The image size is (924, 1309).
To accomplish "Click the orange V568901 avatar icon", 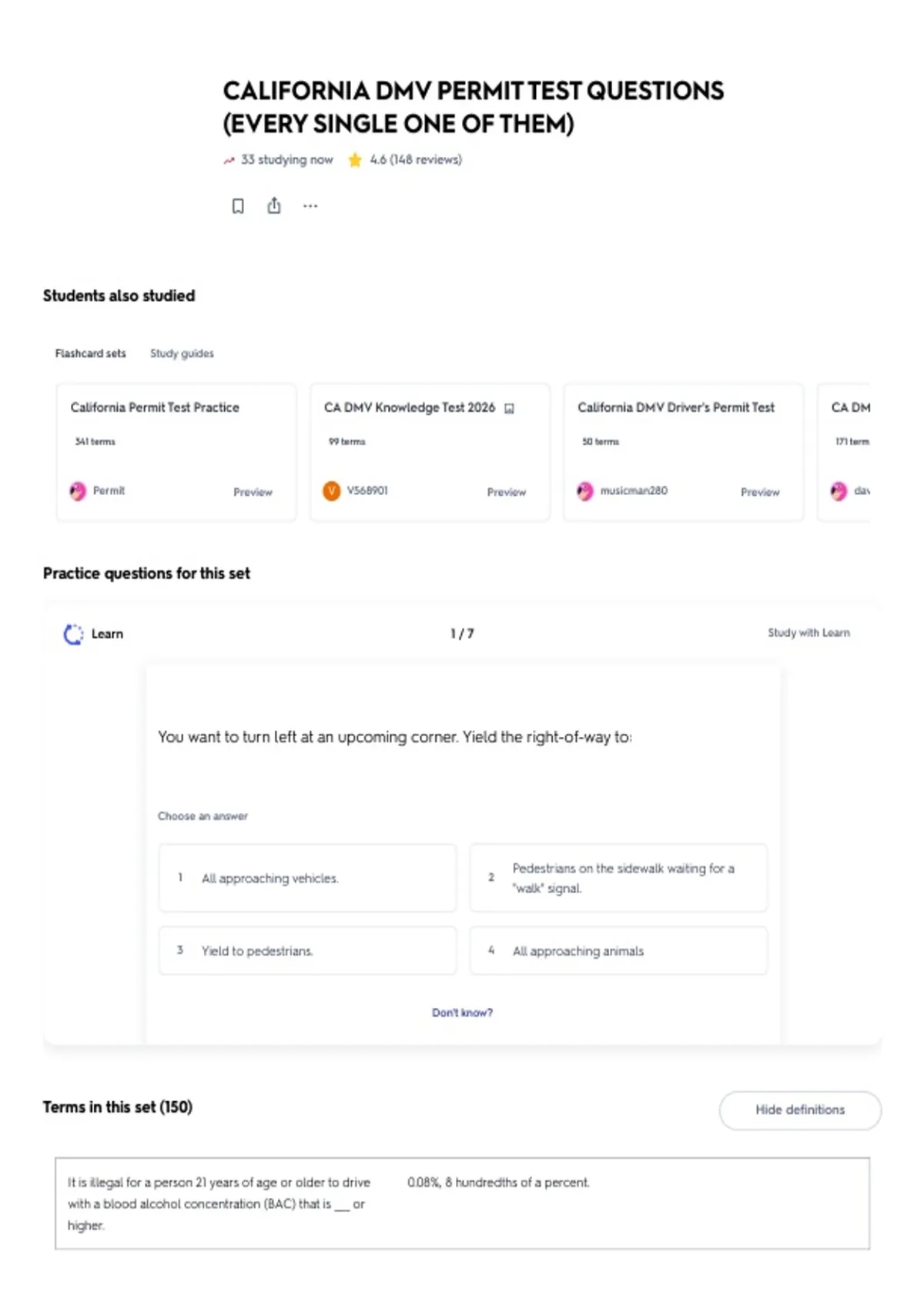I will [x=331, y=490].
